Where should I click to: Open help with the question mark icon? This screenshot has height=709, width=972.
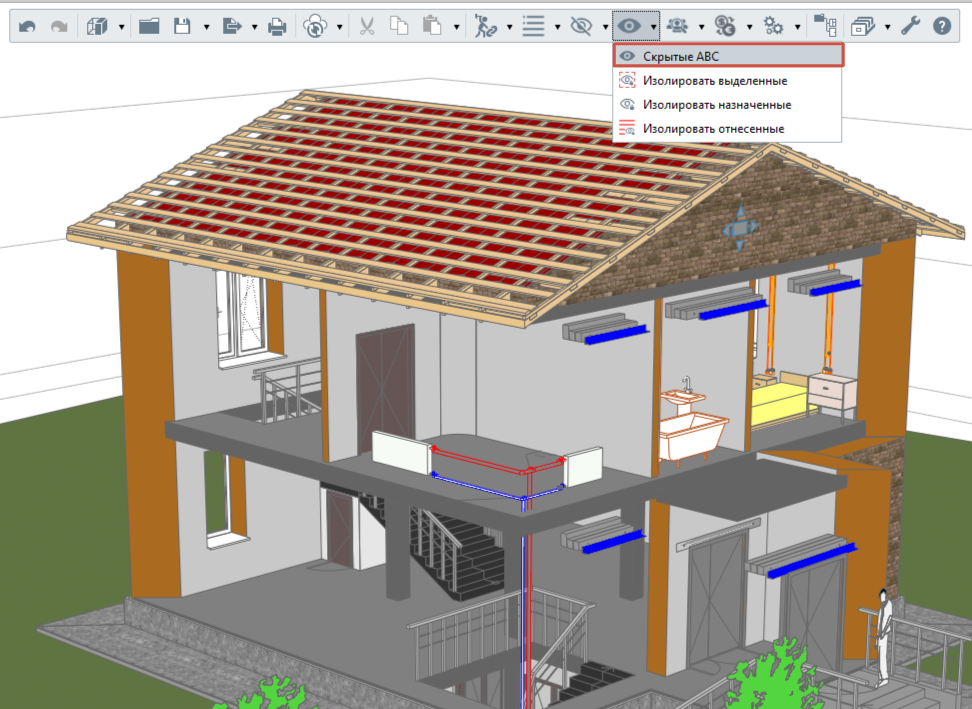tap(942, 26)
